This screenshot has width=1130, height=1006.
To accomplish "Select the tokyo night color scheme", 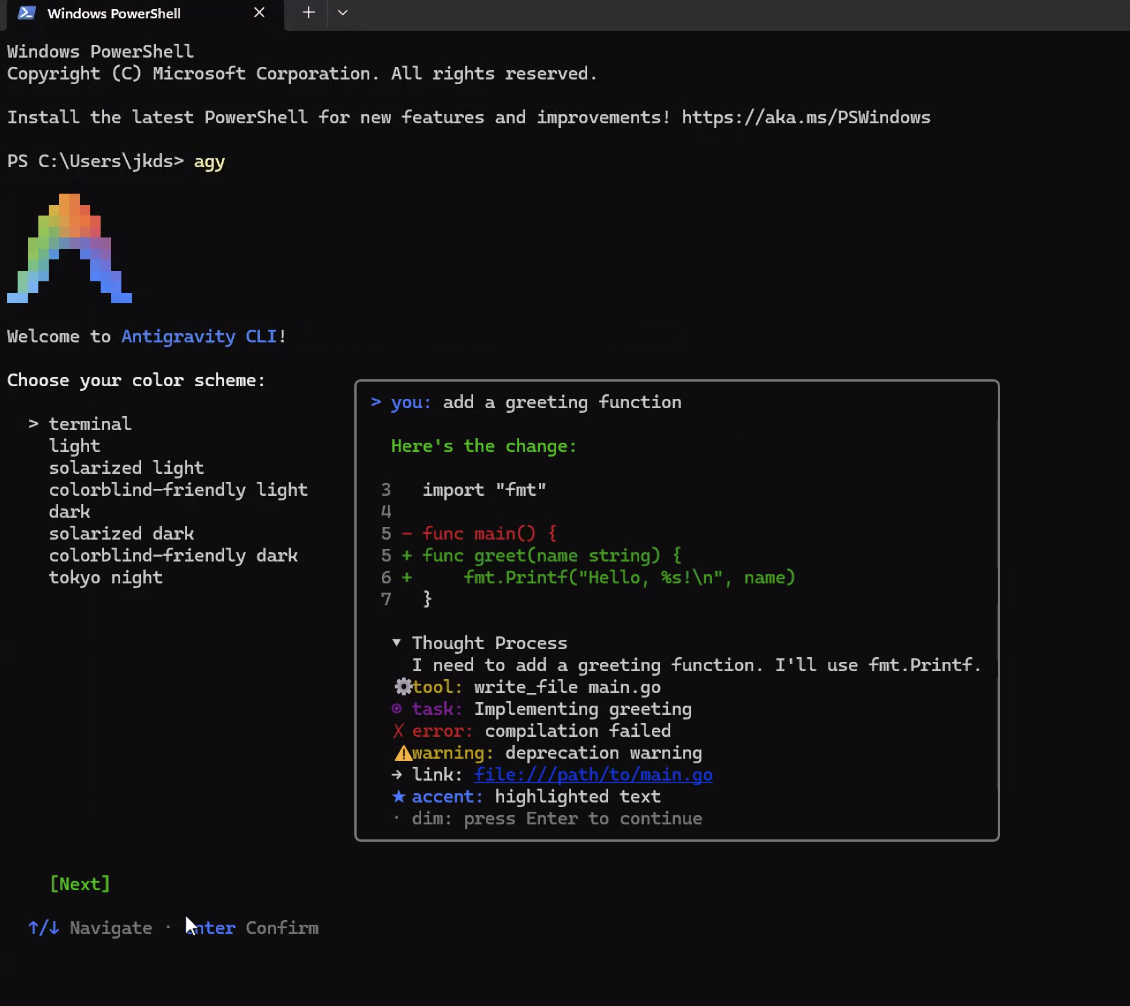I will (x=106, y=577).
